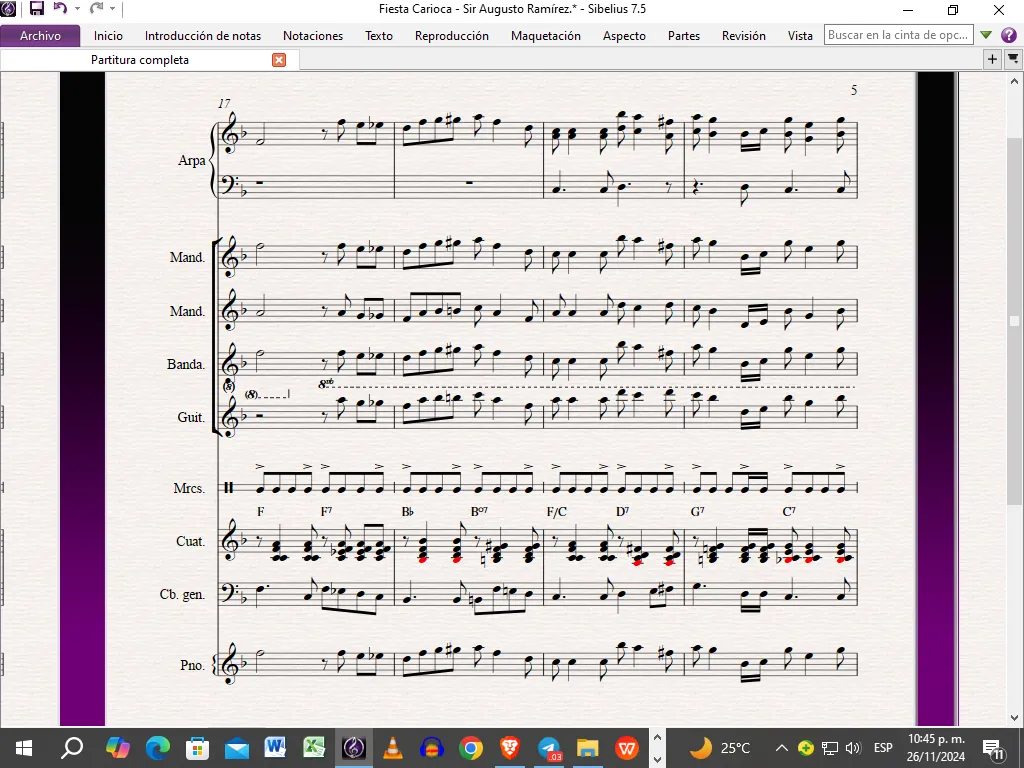The height and width of the screenshot is (768, 1024).
Task: Select the Mrcs. staff label
Action: (x=189, y=488)
